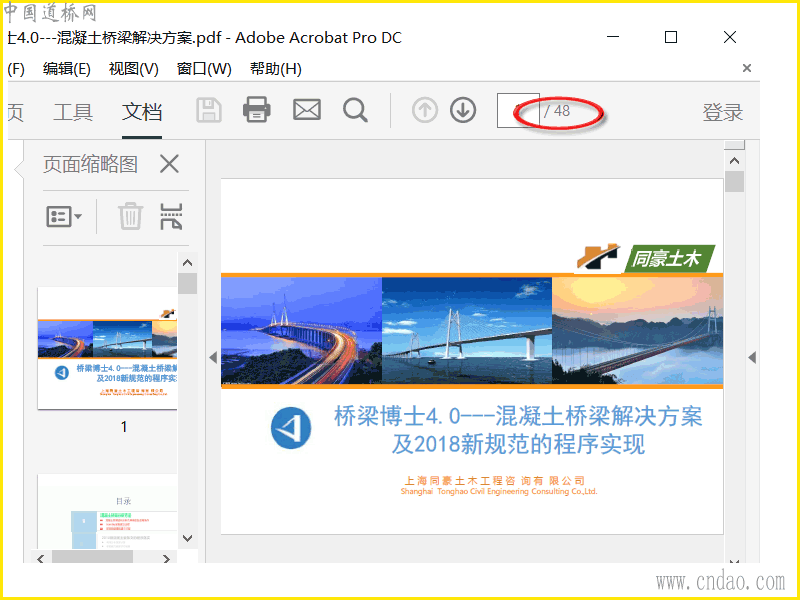Click document scroll up arrow
This screenshot has width=800, height=600.
(x=735, y=161)
